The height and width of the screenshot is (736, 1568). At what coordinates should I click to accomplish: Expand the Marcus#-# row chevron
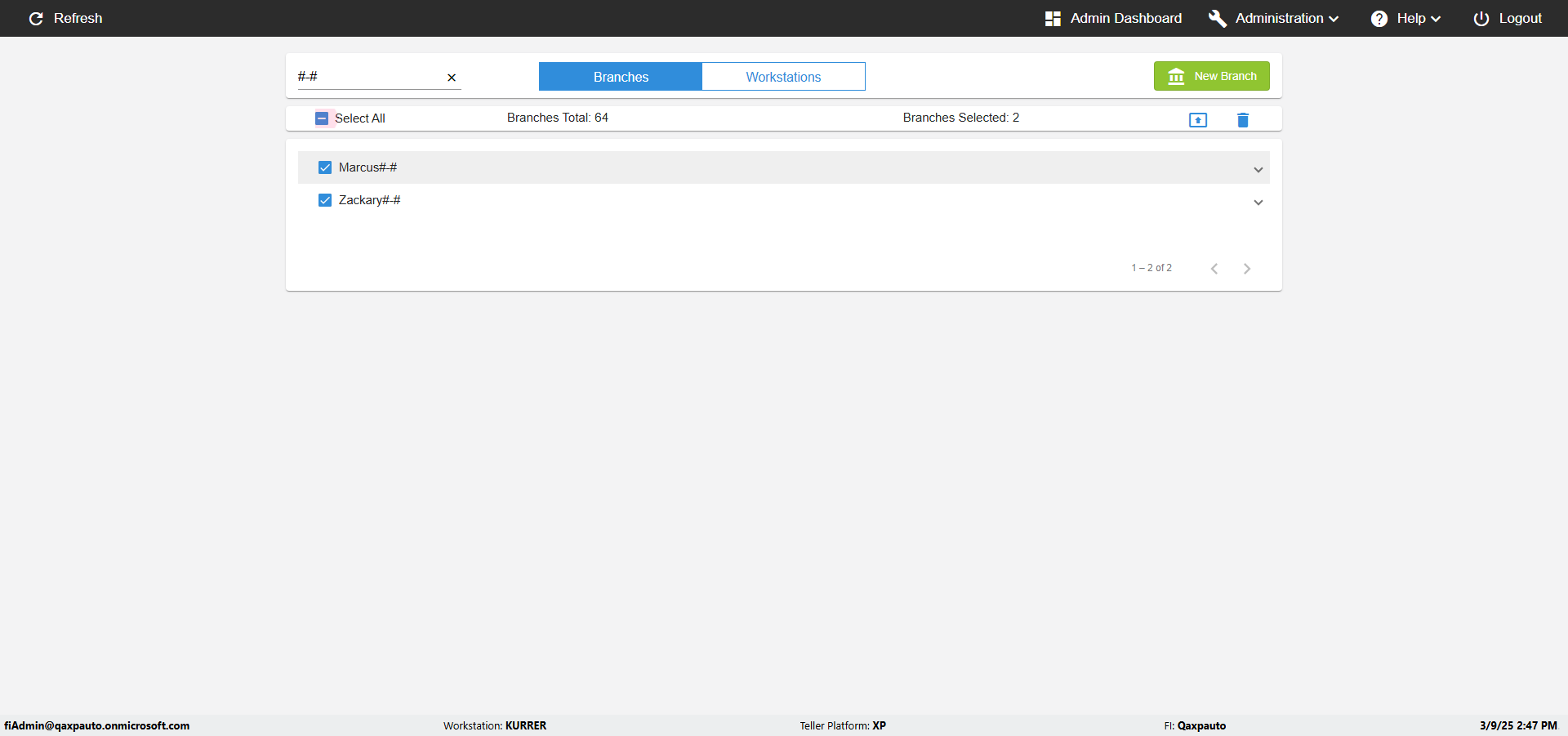pos(1258,170)
